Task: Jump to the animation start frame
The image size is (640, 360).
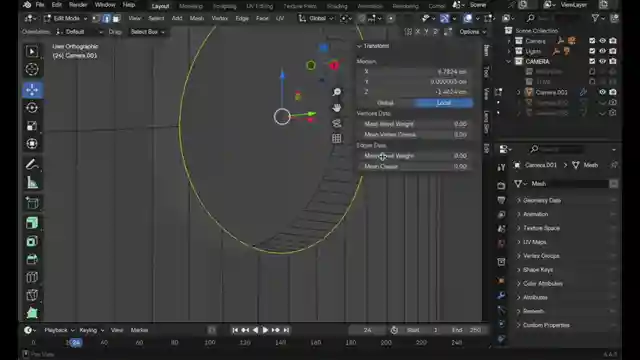Action: pyautogui.click(x=235, y=330)
